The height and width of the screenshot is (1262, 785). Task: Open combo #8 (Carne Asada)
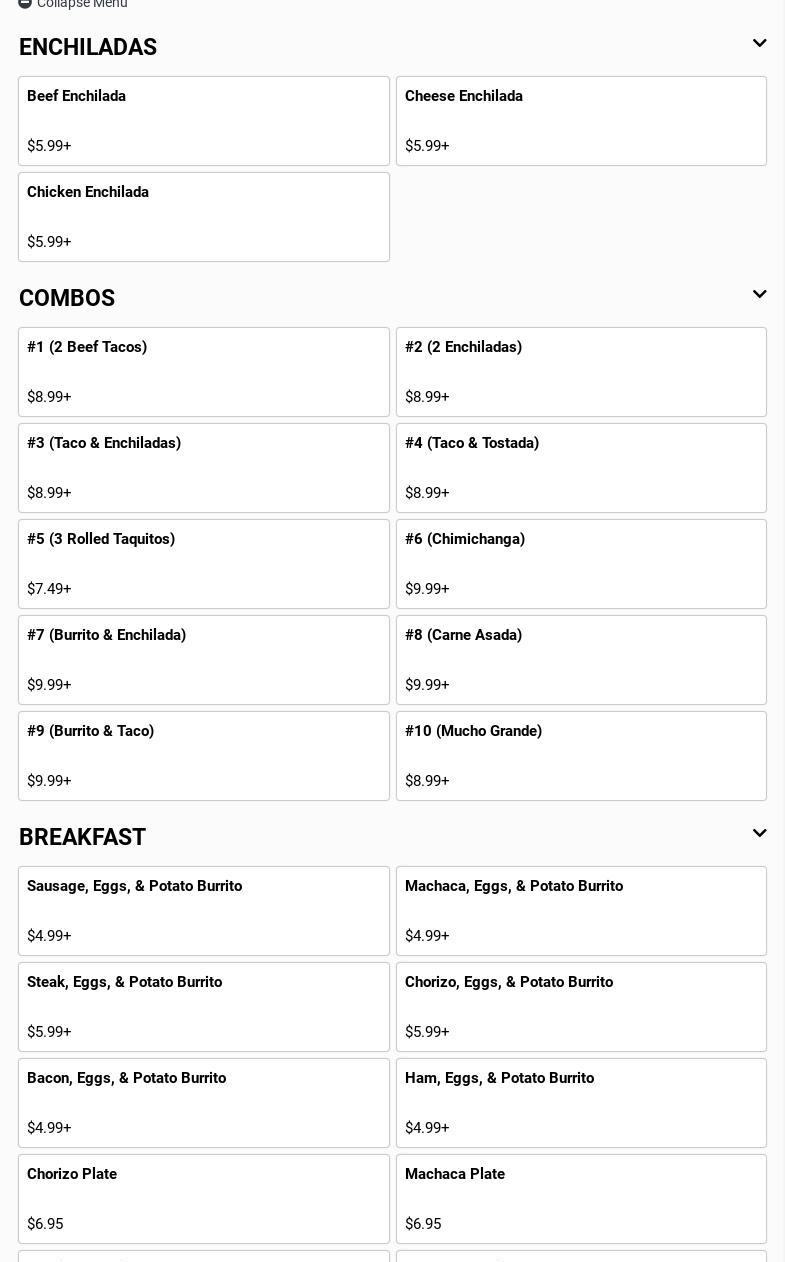click(x=581, y=660)
